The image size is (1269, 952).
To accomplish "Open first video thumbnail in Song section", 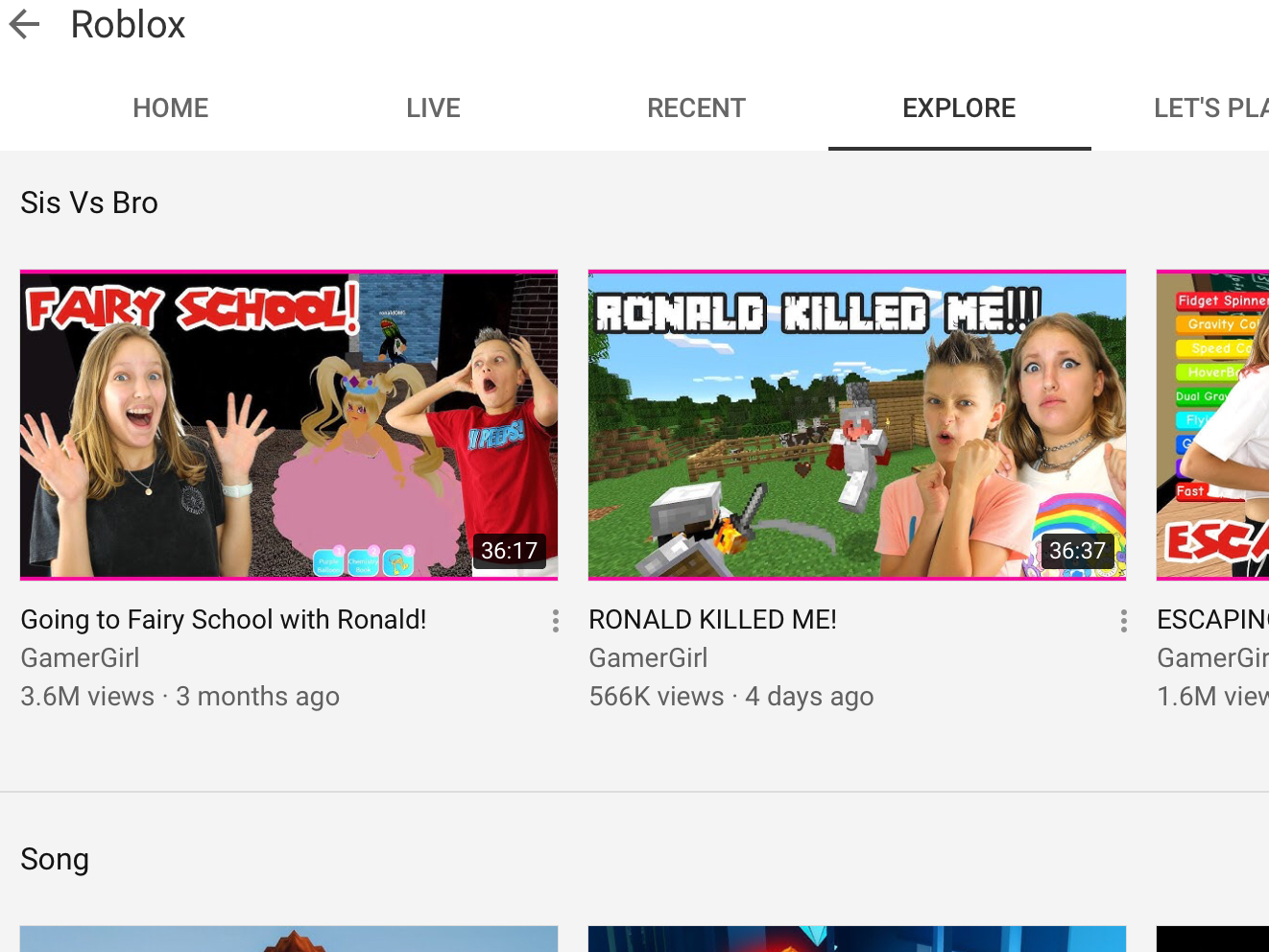I will 289,939.
